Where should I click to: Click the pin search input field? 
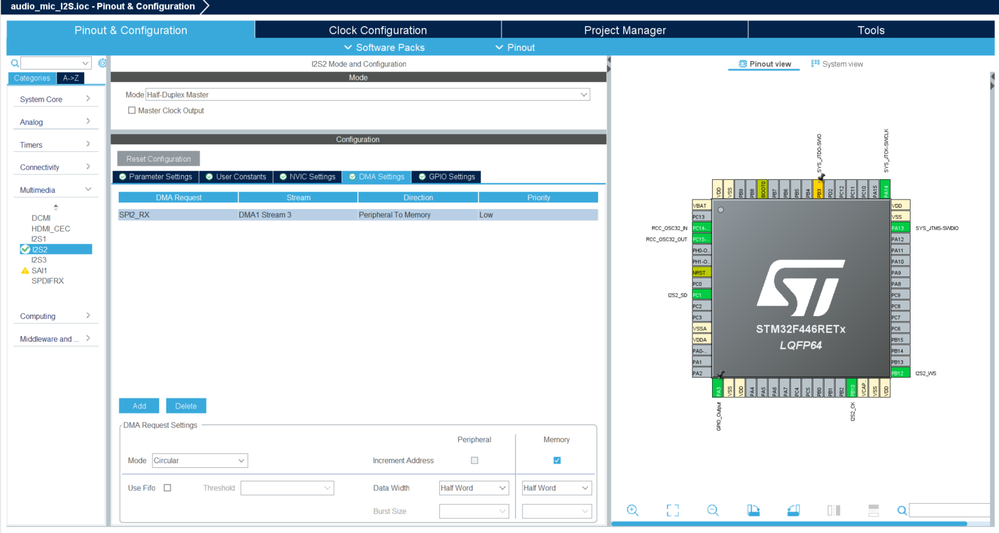click(949, 510)
